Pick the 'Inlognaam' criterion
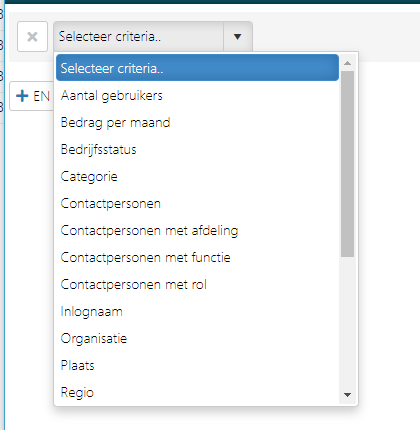The height and width of the screenshot is (430, 420). (197, 312)
